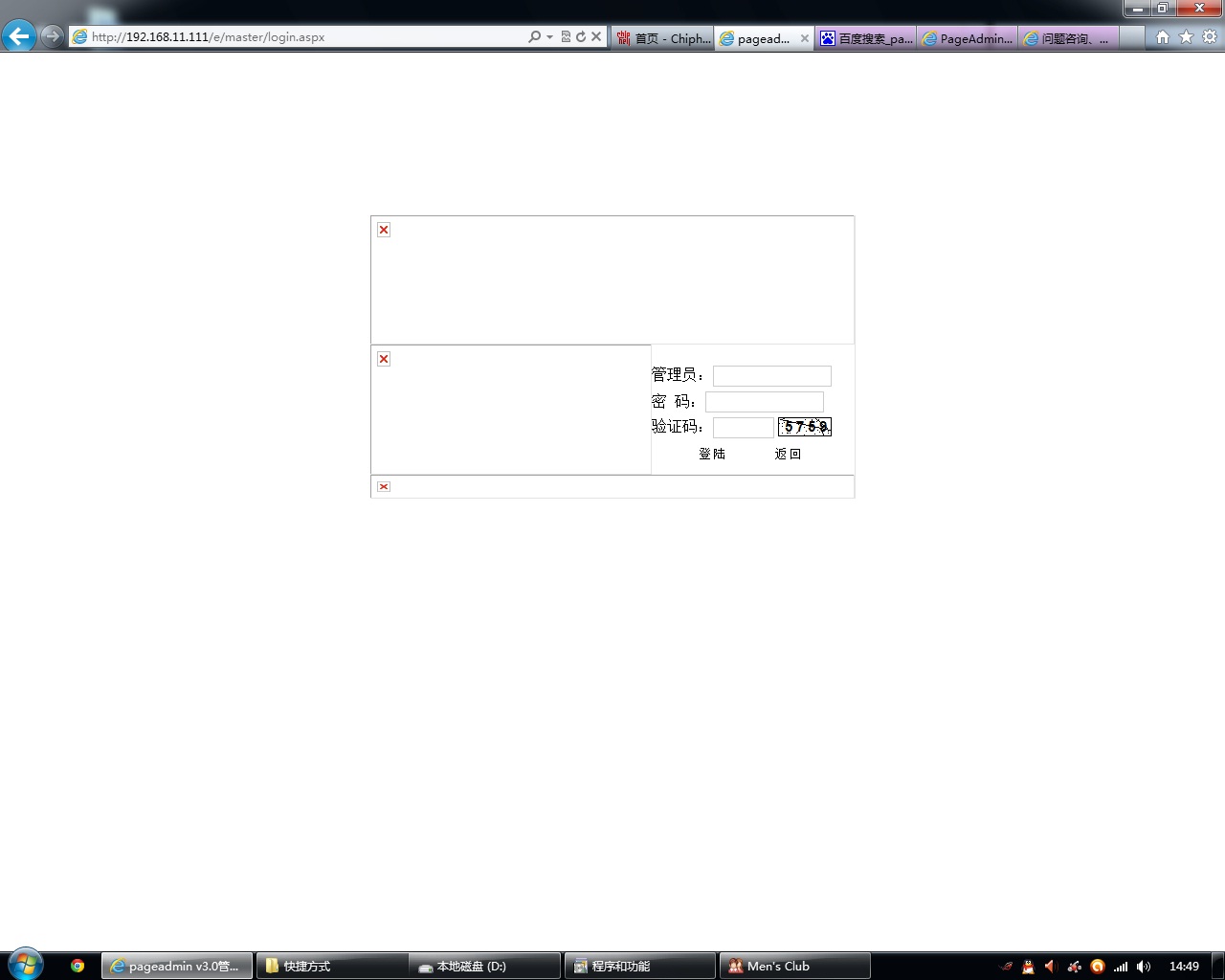1225x980 pixels.
Task: Click the volume speaker tray icon
Action: tap(1144, 967)
